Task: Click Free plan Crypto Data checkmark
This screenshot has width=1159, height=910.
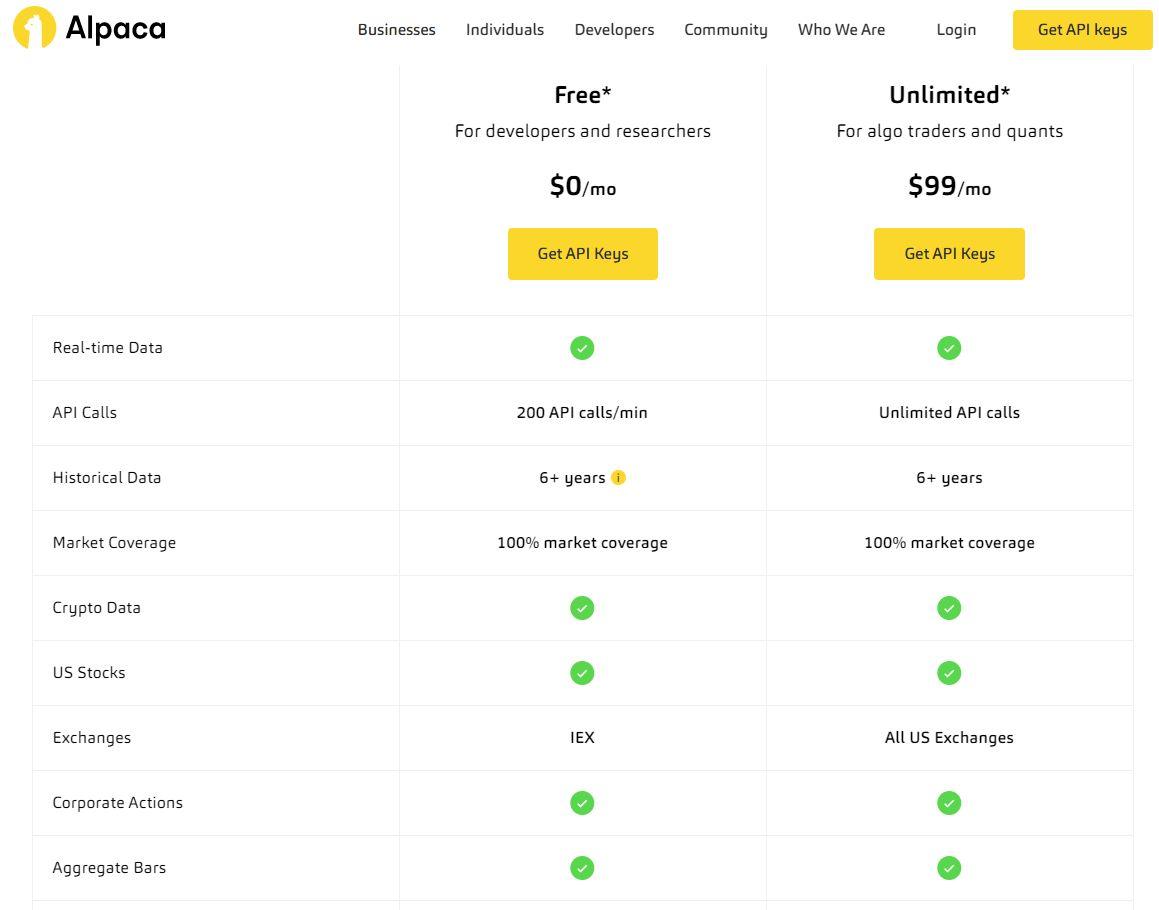Action: (582, 608)
